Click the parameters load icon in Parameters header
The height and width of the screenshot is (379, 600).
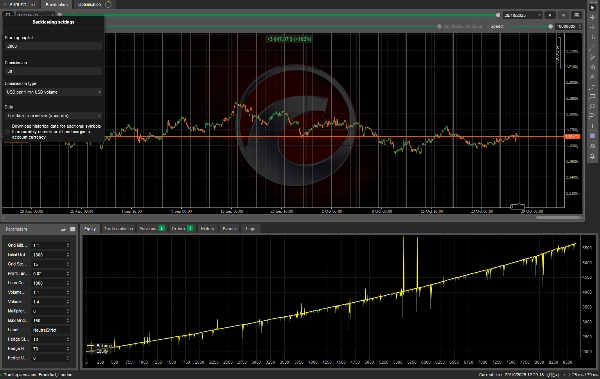(x=63, y=229)
